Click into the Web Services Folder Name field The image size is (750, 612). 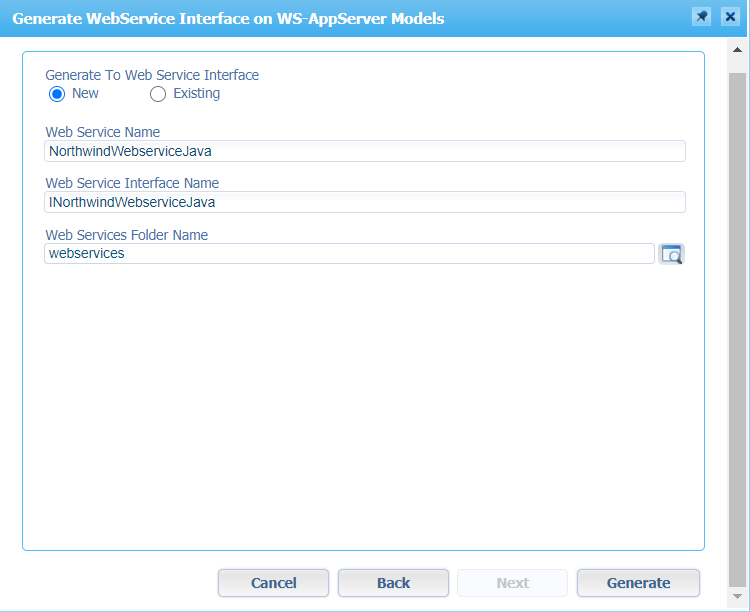coord(350,254)
